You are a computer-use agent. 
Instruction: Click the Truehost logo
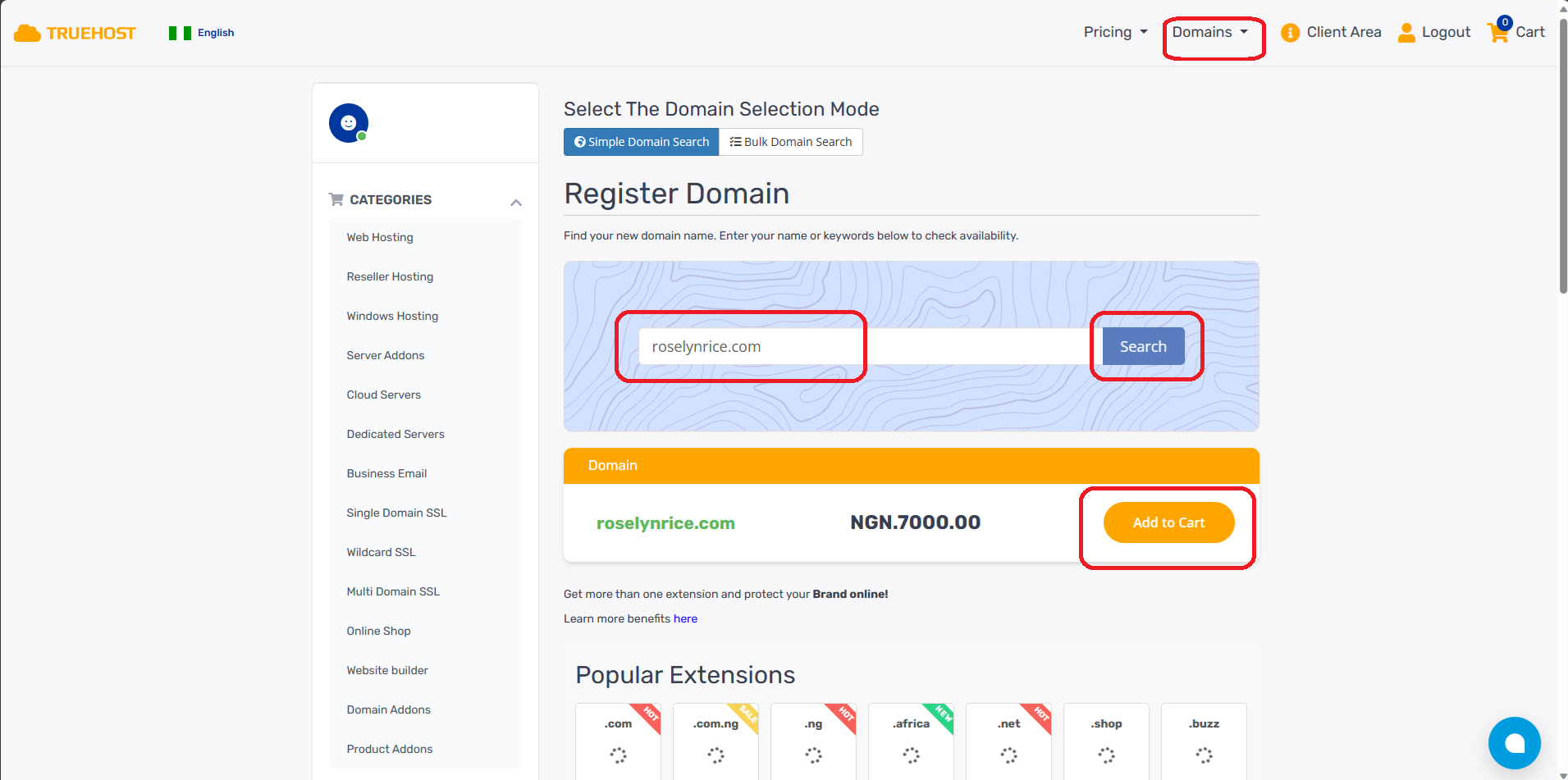74,33
